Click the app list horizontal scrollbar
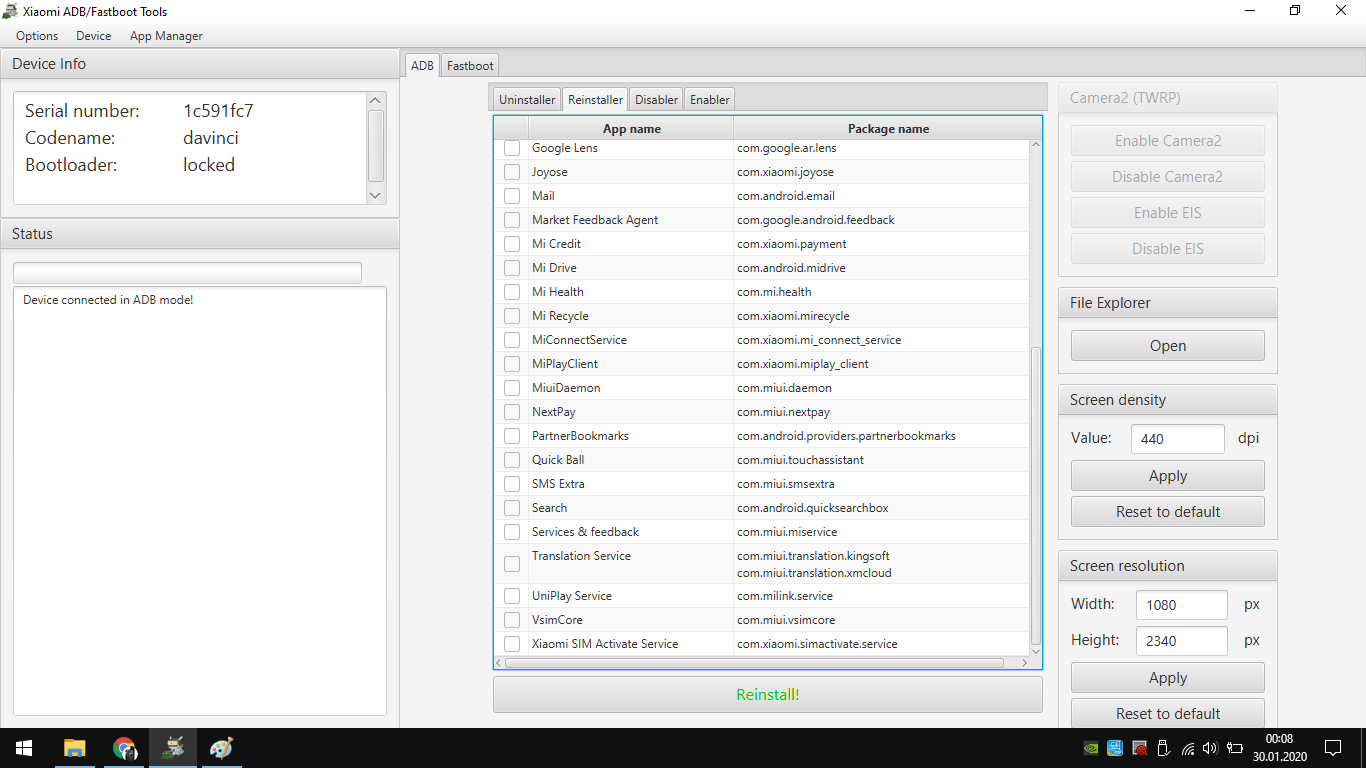This screenshot has height=768, width=1366. [x=754, y=663]
